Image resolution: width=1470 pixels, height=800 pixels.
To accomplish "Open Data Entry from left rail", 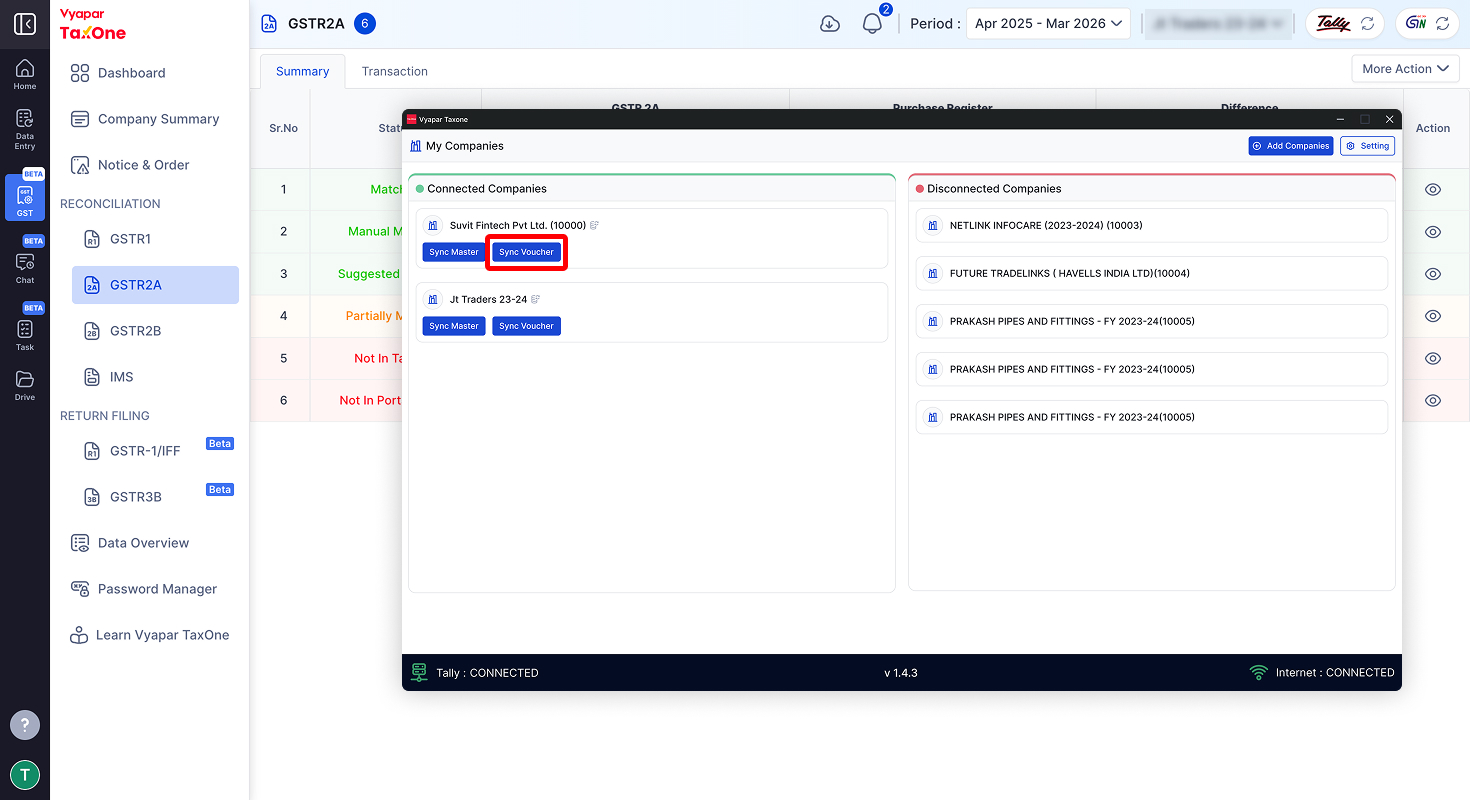I will tap(25, 130).
